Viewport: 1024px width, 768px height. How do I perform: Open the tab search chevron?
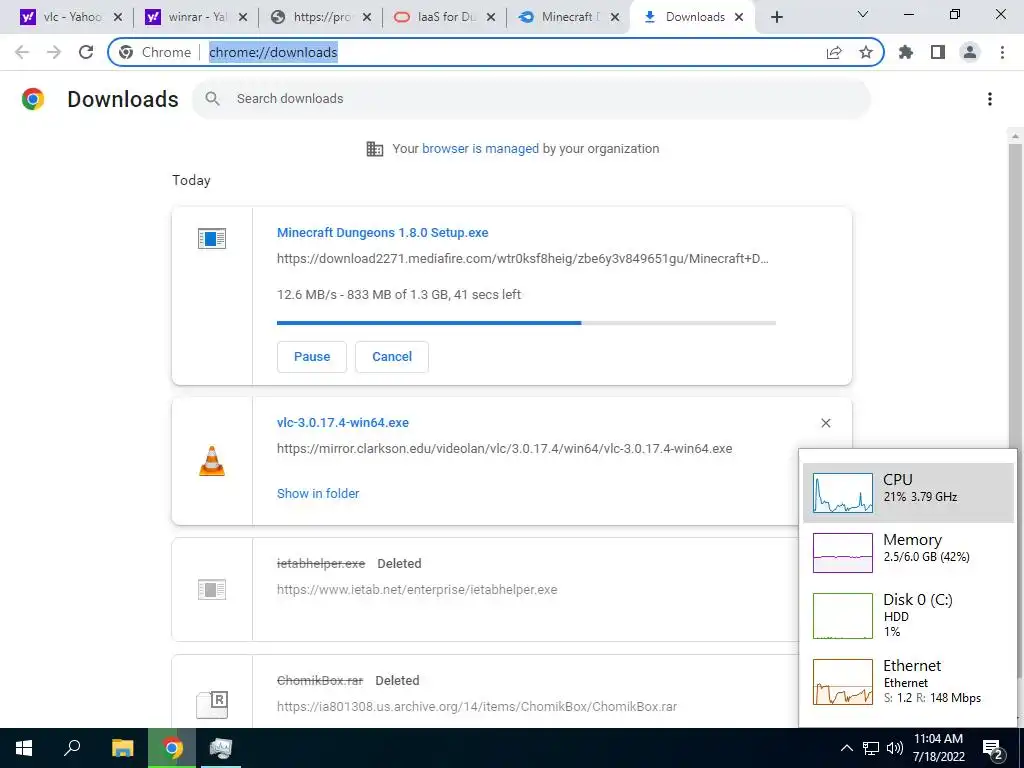tap(863, 14)
